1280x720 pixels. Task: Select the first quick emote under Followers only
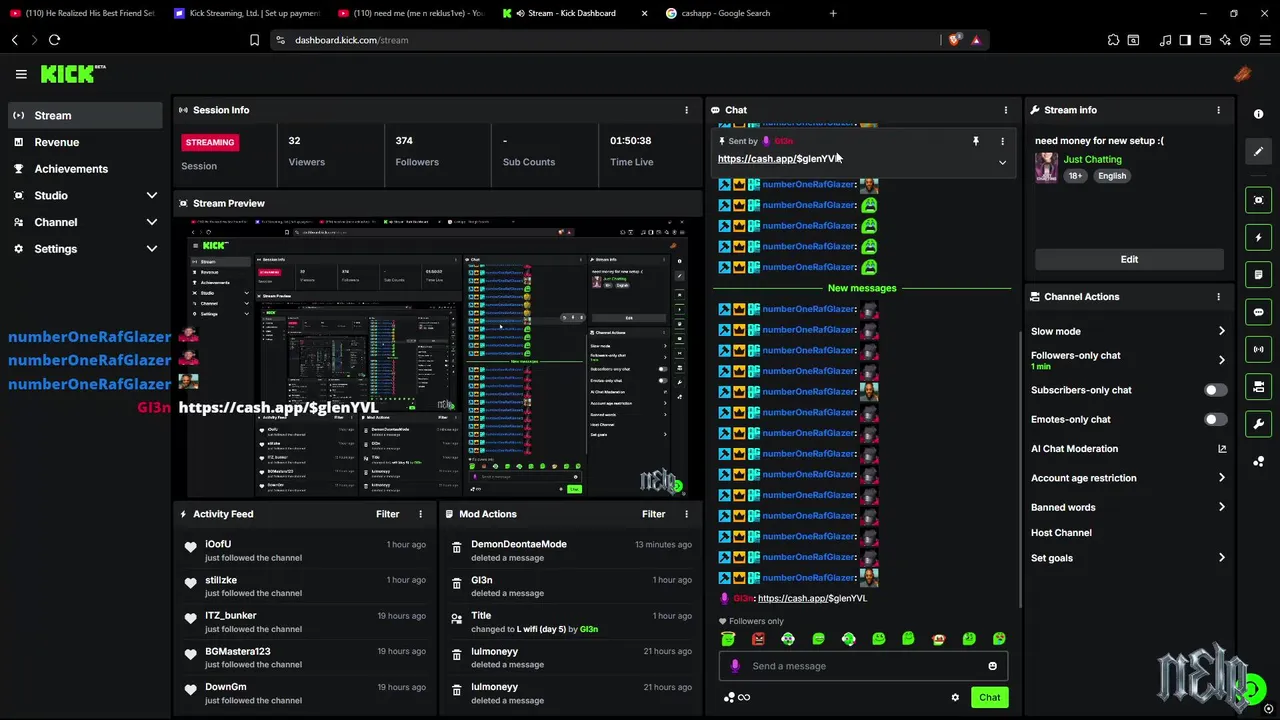coord(728,639)
